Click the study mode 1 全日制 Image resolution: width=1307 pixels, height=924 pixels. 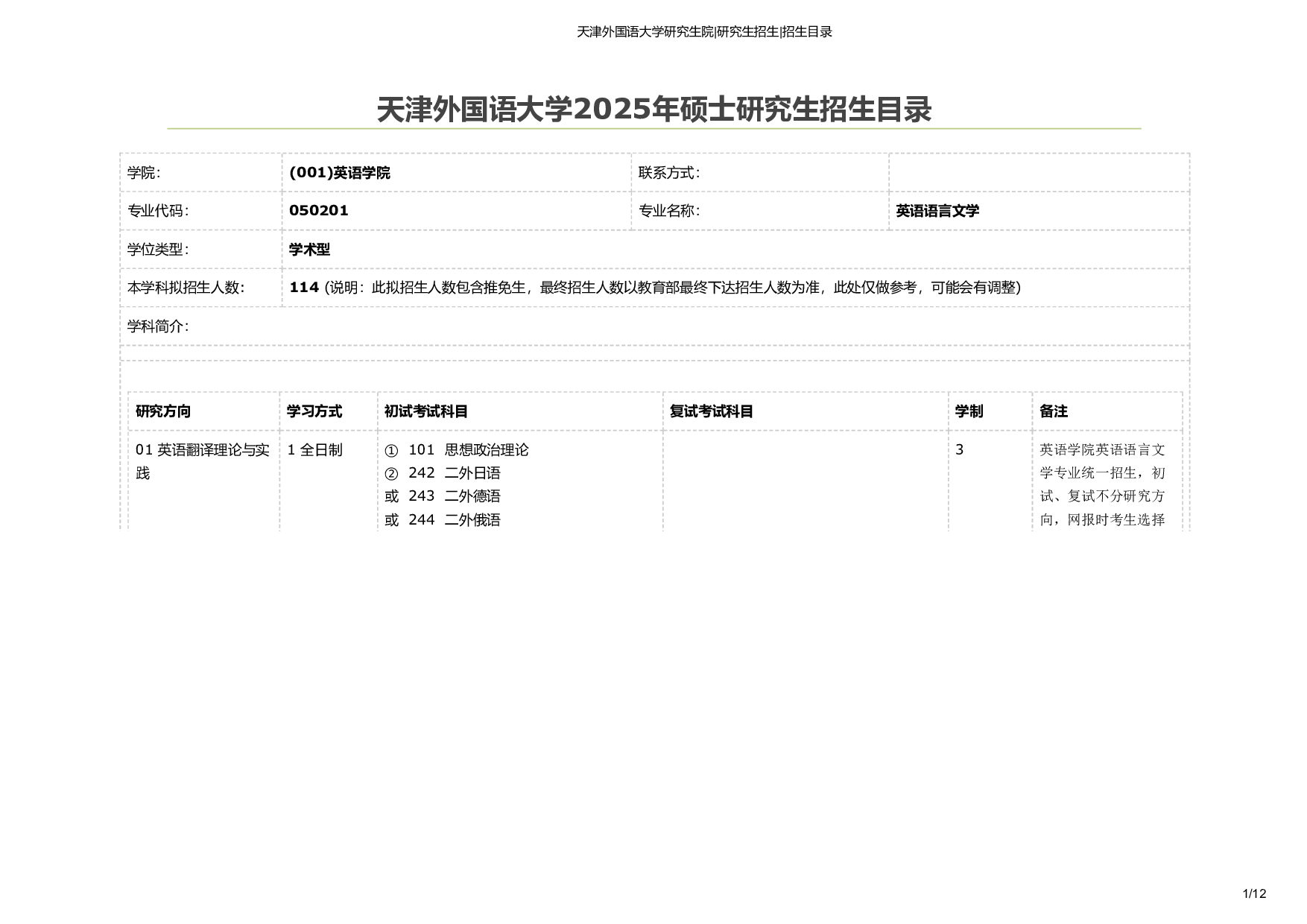click(x=314, y=450)
